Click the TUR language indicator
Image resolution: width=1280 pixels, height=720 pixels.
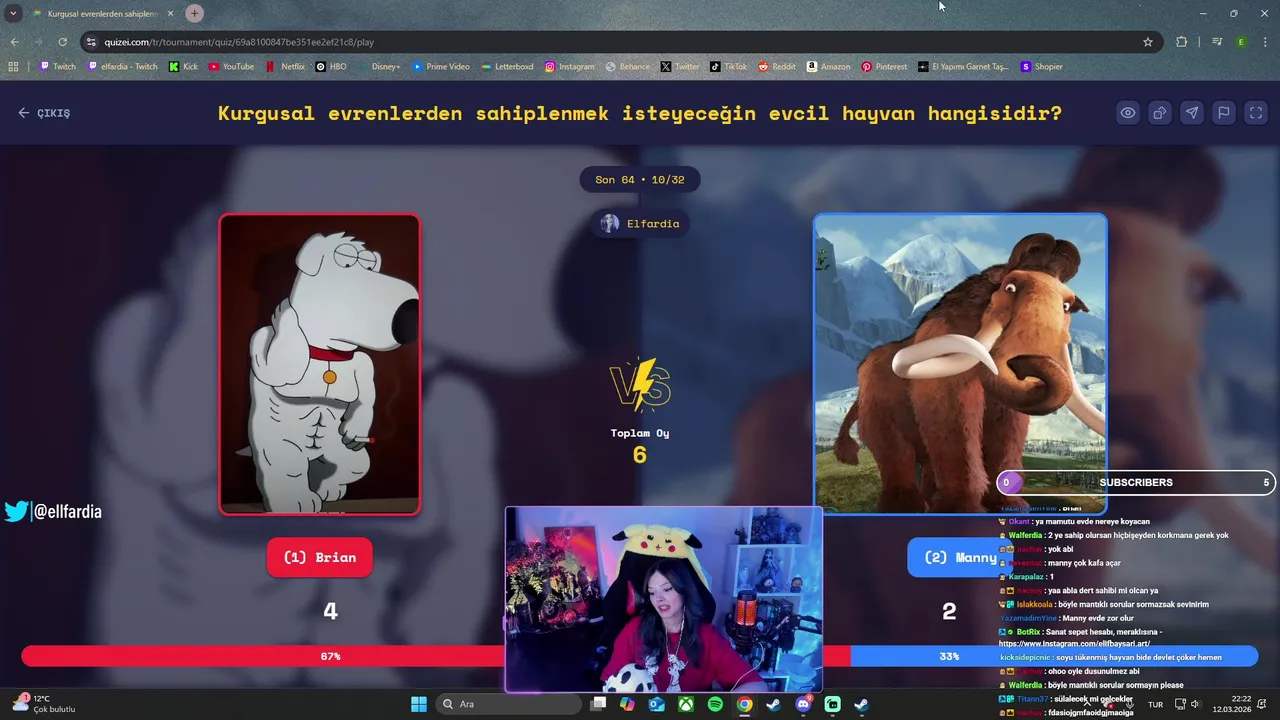point(1155,704)
